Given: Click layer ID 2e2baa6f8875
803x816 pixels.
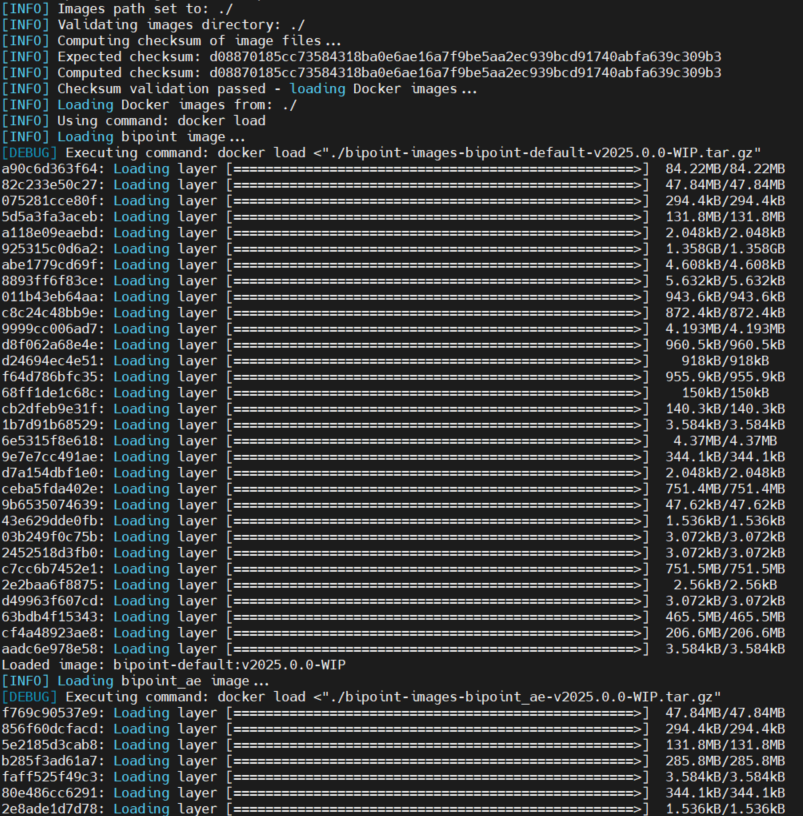Looking at the screenshot, I should (49, 585).
